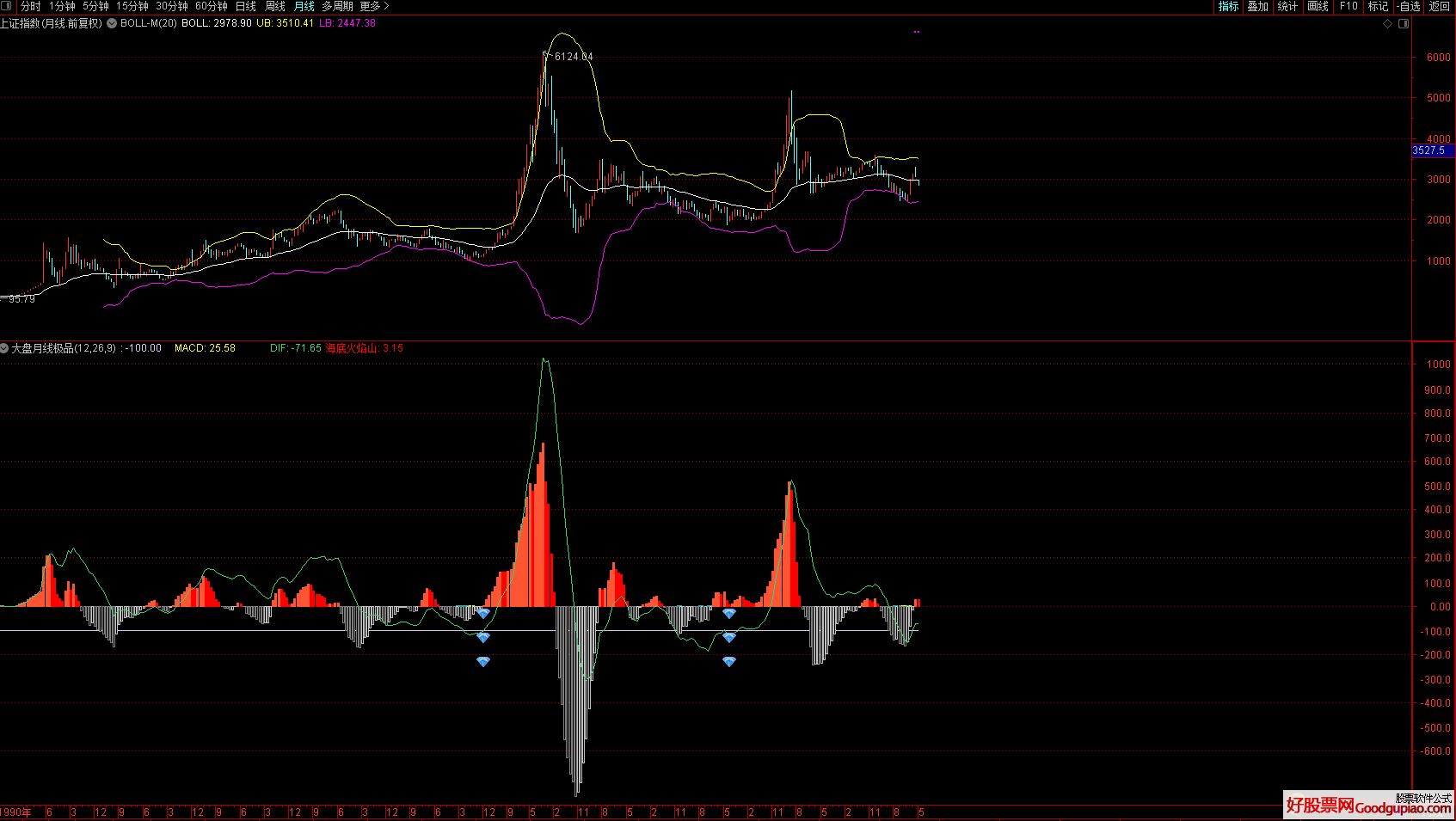This screenshot has height=821, width=1456.
Task: Click the MACD: 25.58 value
Action: click(x=205, y=348)
